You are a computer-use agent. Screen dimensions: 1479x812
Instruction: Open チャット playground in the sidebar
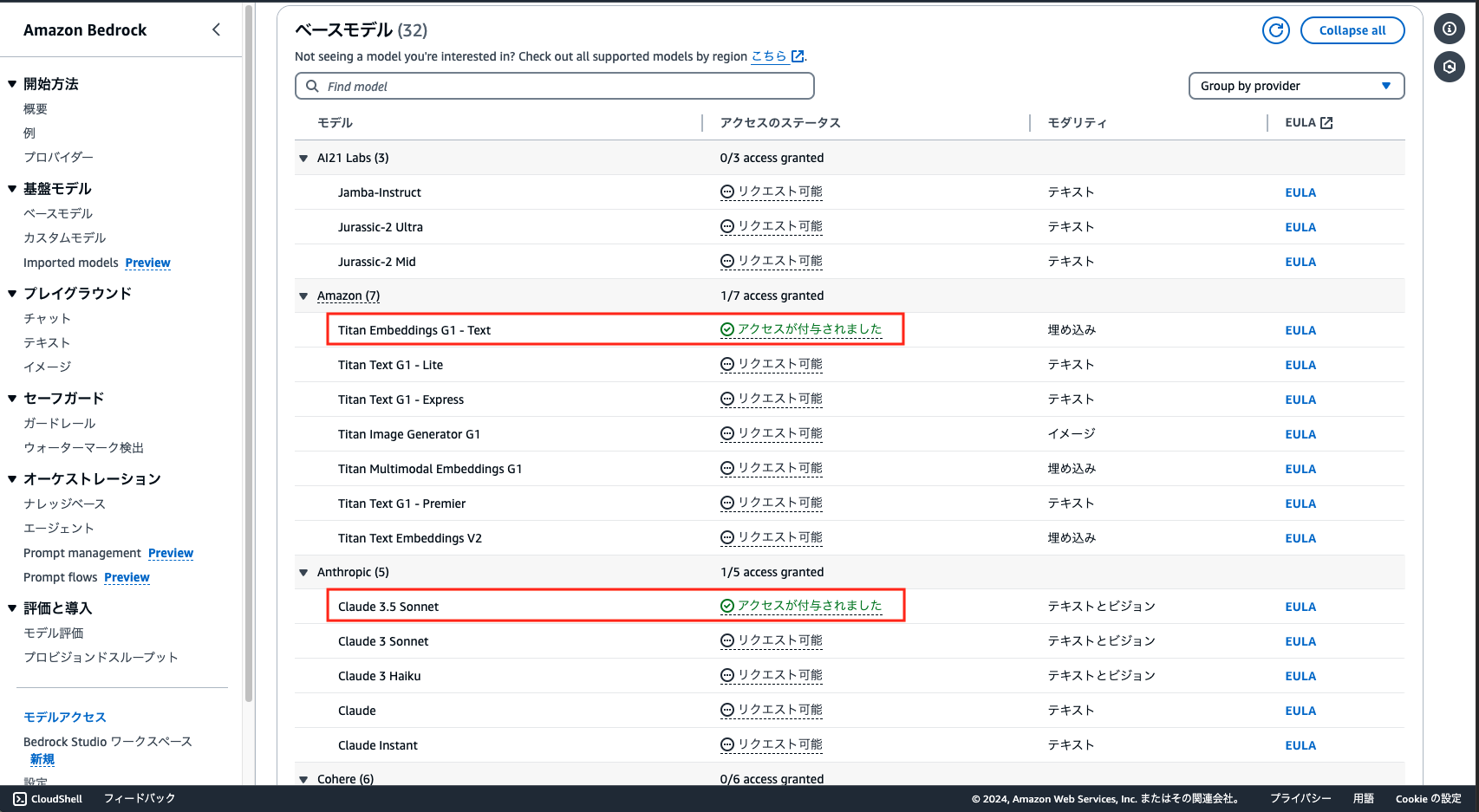click(x=47, y=319)
